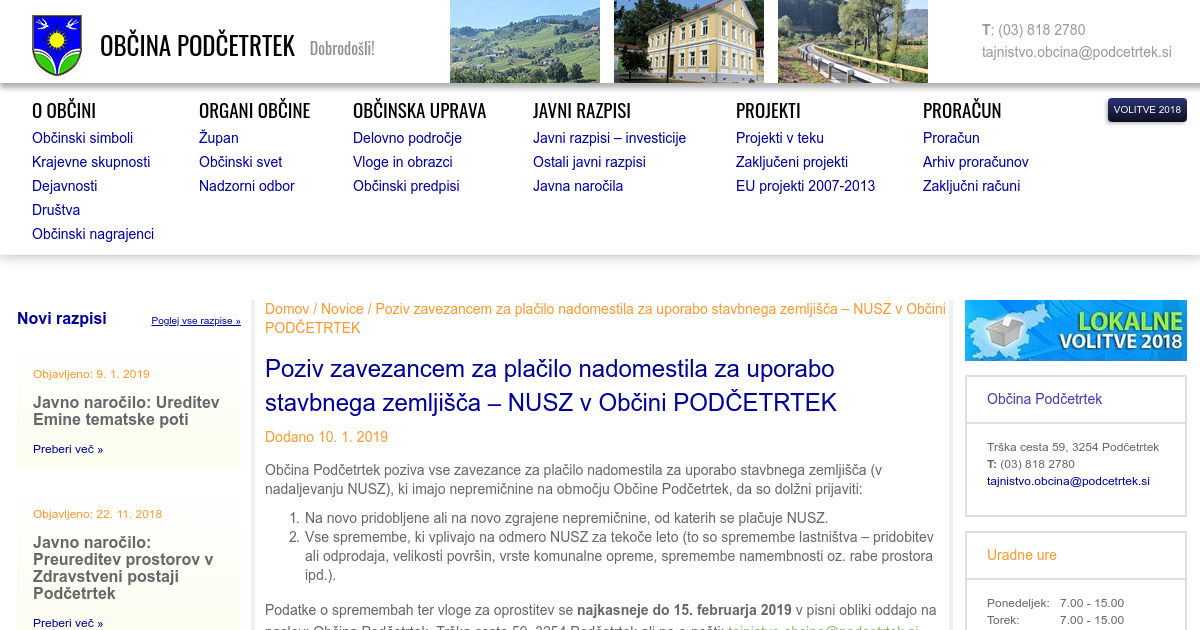Viewport: 1200px width, 630px height.
Task: Open Arhiv proračunov link
Action: 975,162
